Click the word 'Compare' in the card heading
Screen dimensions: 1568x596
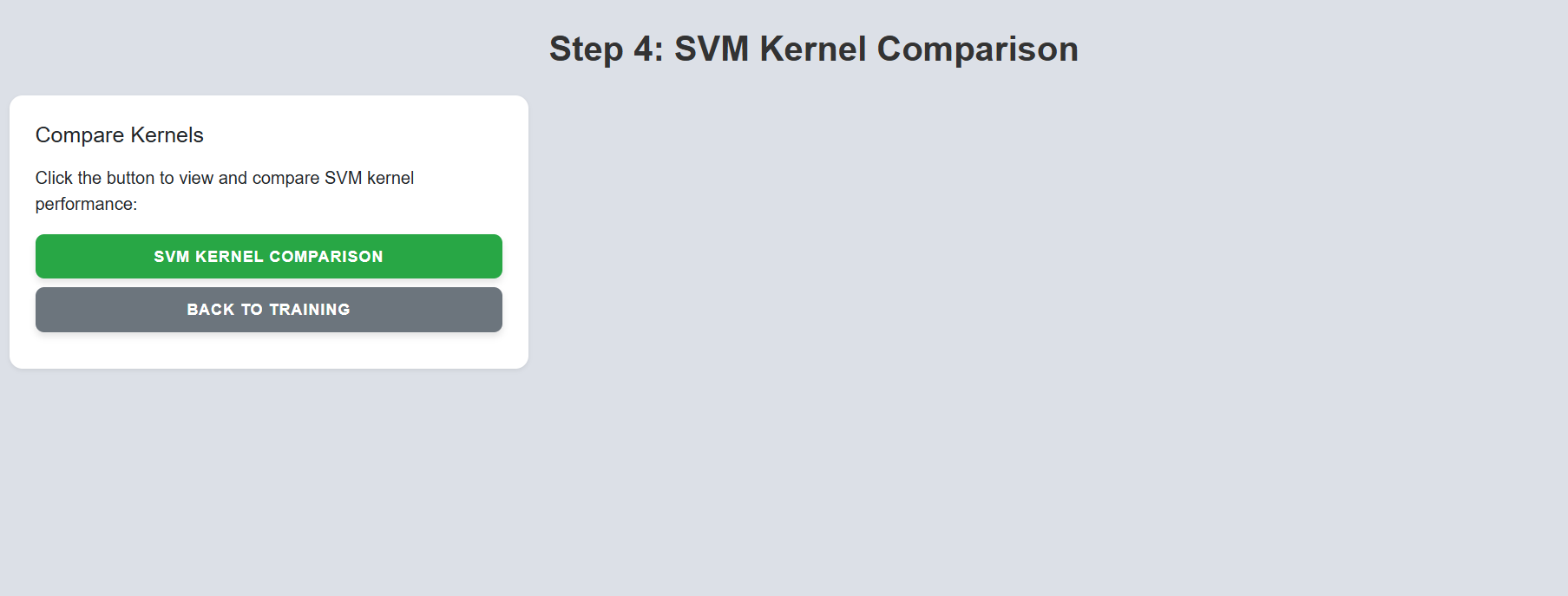point(80,135)
